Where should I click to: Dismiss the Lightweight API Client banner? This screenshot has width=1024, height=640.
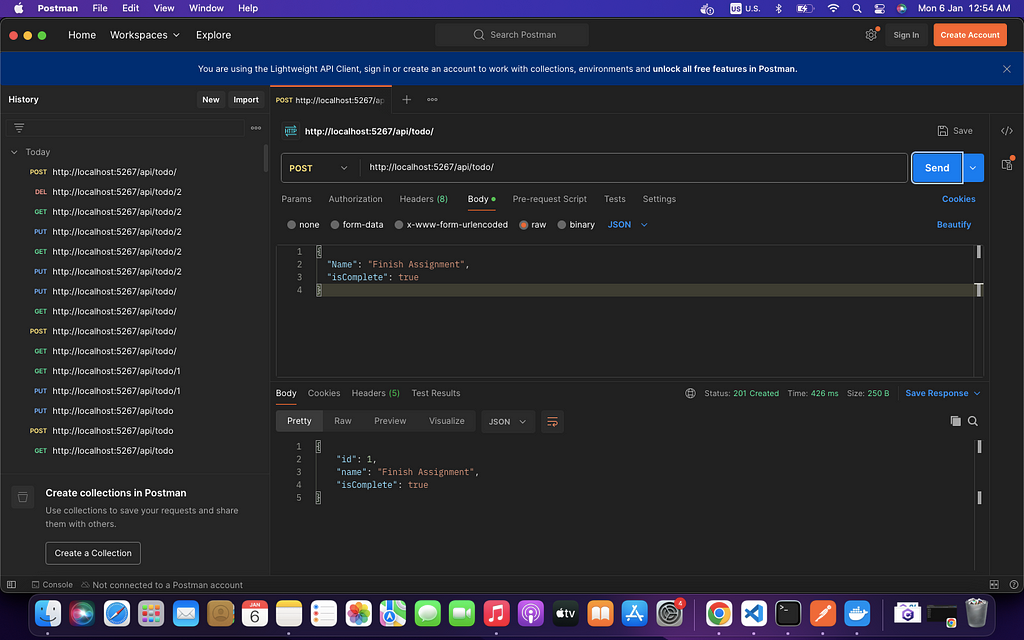1006,69
